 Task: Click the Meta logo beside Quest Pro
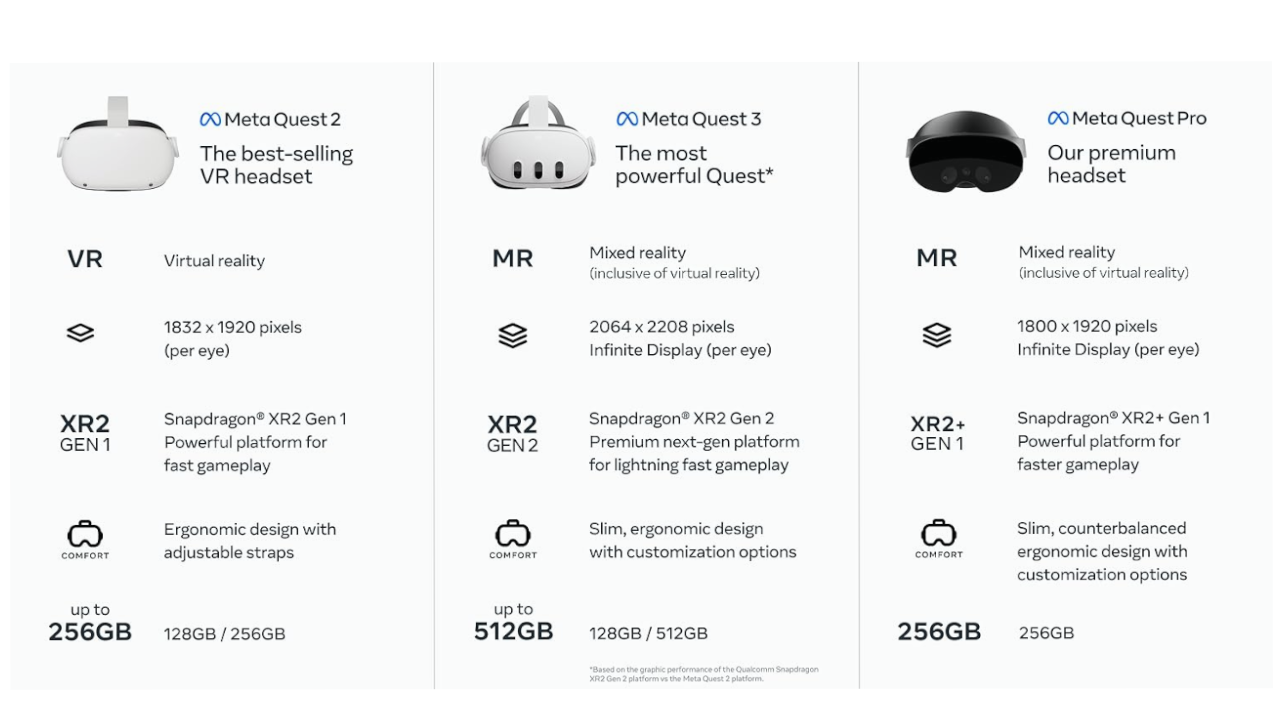click(x=1058, y=118)
